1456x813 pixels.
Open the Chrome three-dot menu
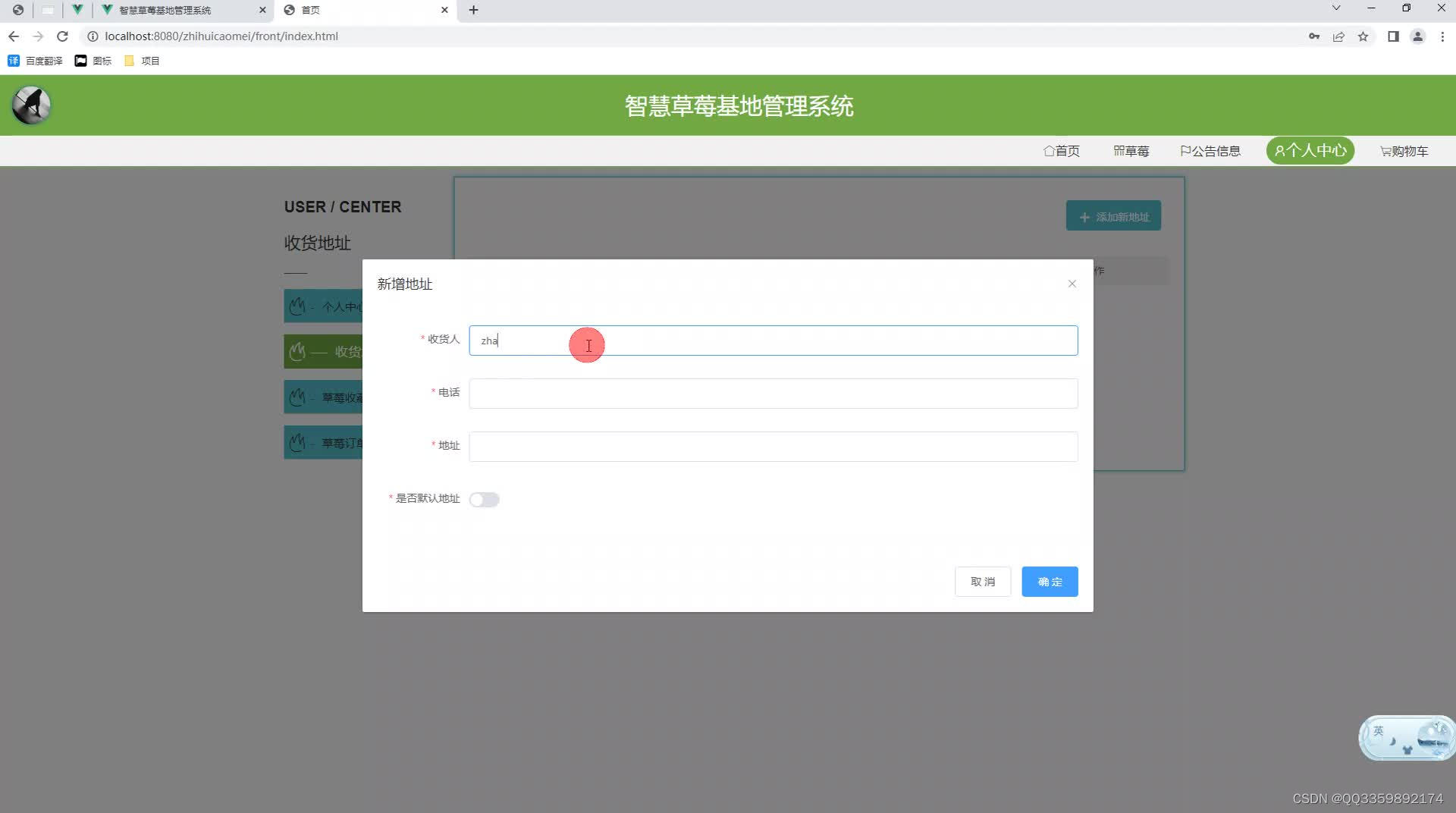(1442, 36)
